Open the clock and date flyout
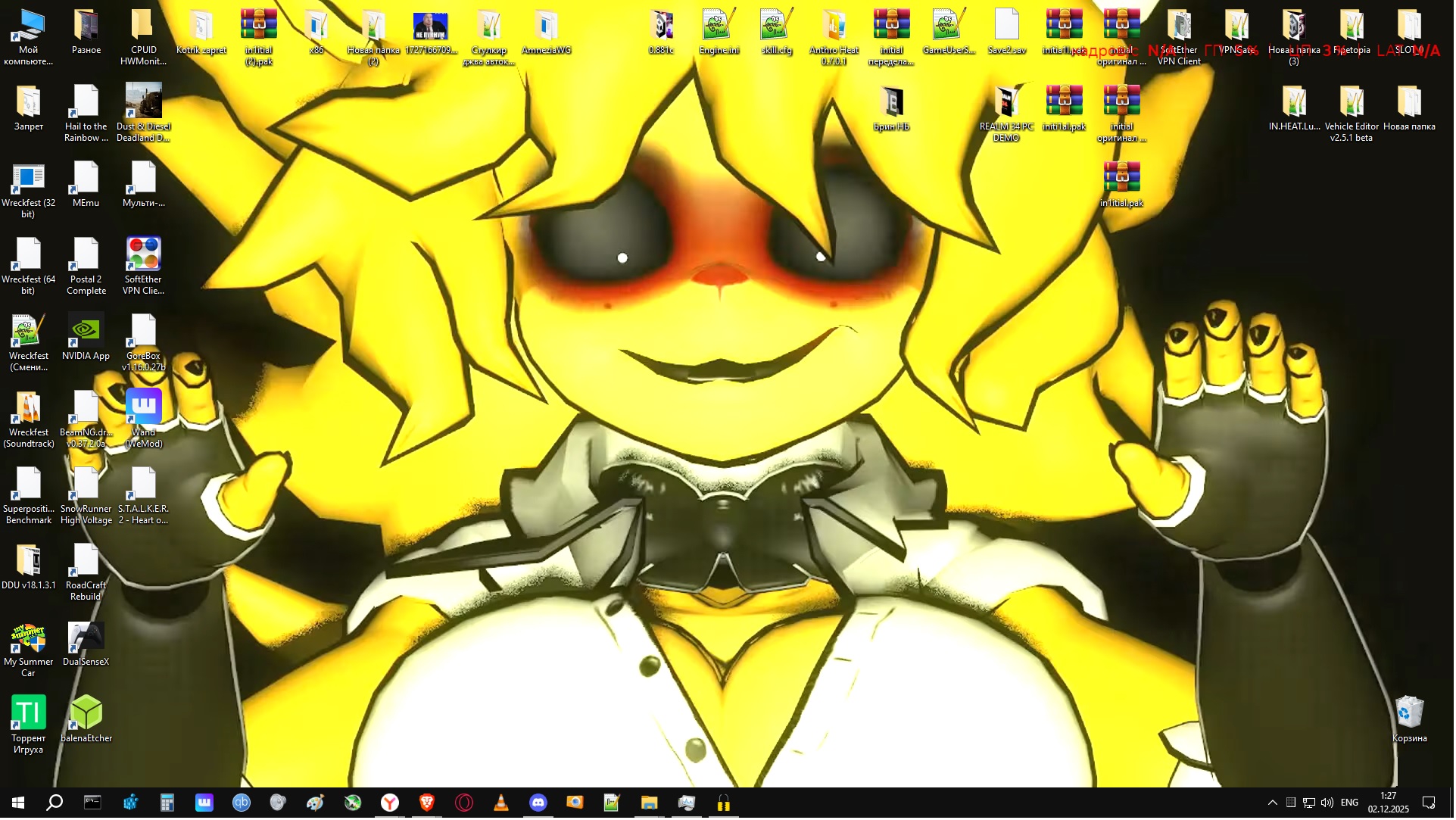The image size is (1456, 820). point(1390,804)
